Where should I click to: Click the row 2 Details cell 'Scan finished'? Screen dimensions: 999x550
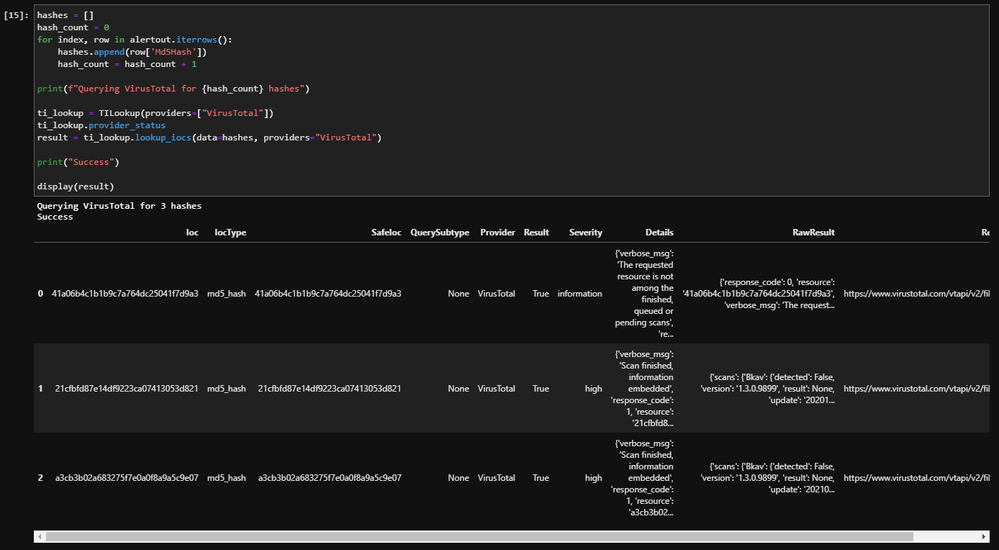[x=642, y=478]
